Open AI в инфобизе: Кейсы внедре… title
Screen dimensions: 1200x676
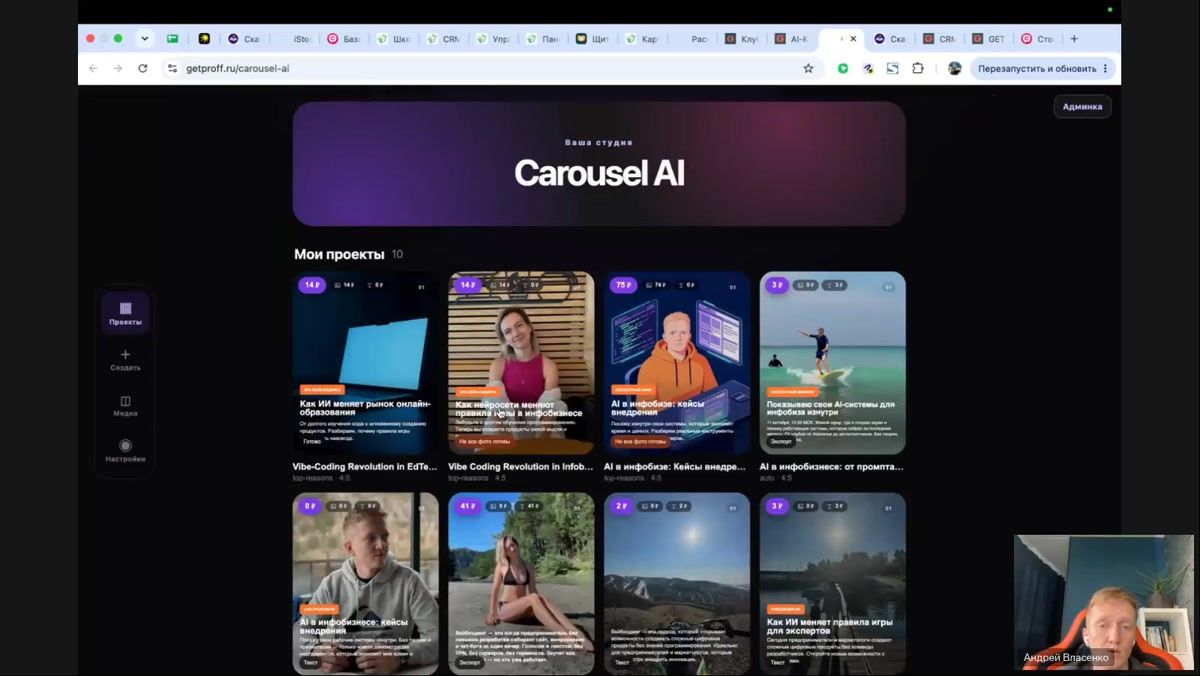pos(676,466)
